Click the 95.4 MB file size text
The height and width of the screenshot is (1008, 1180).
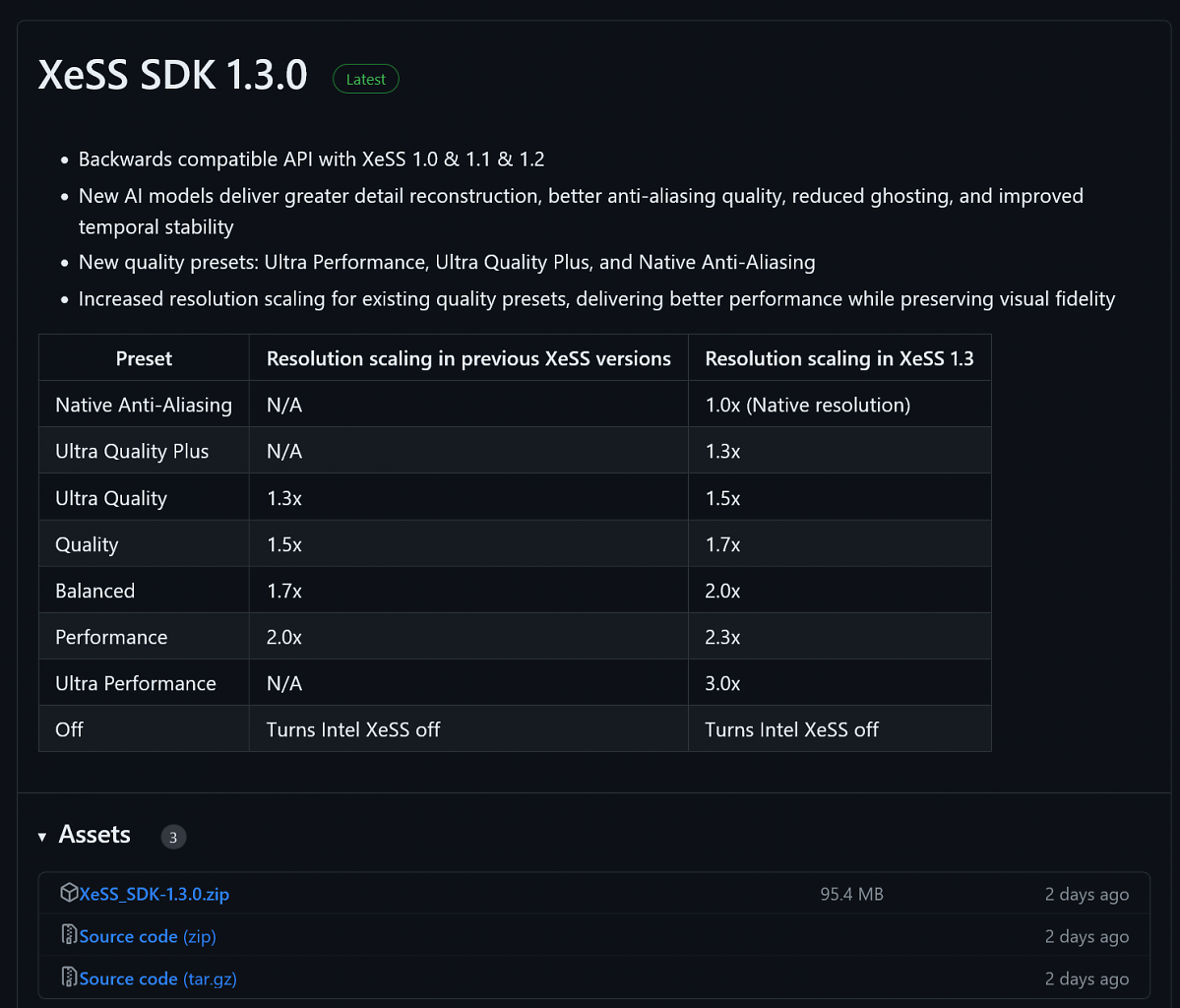point(852,895)
